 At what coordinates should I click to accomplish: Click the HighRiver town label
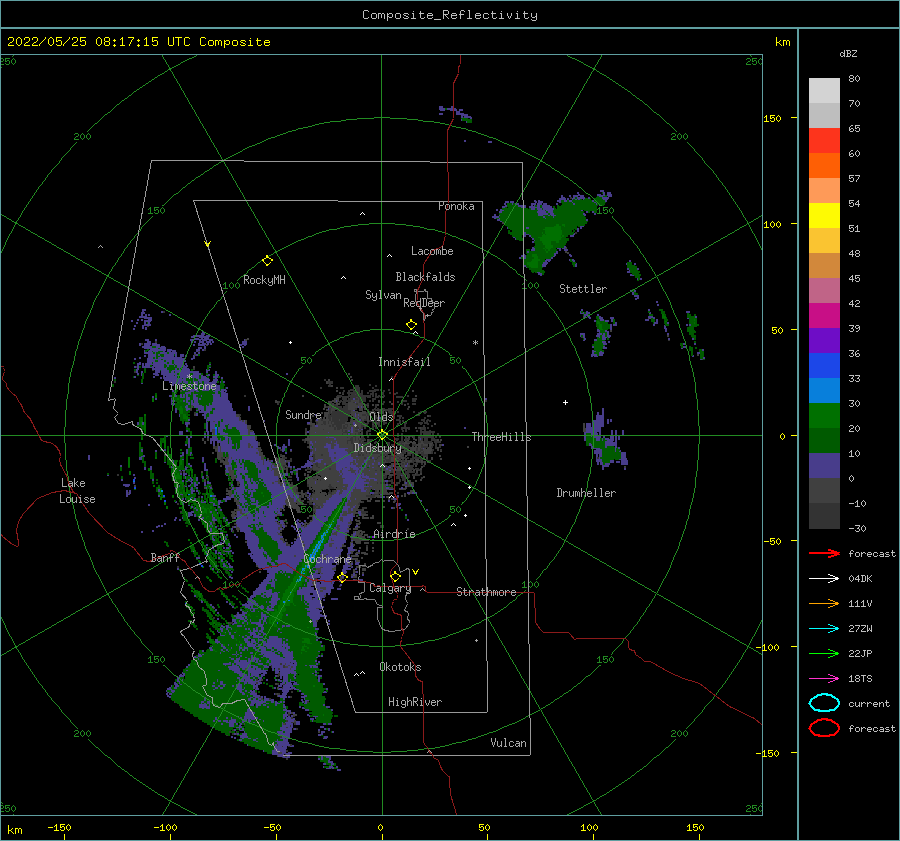coord(414,702)
